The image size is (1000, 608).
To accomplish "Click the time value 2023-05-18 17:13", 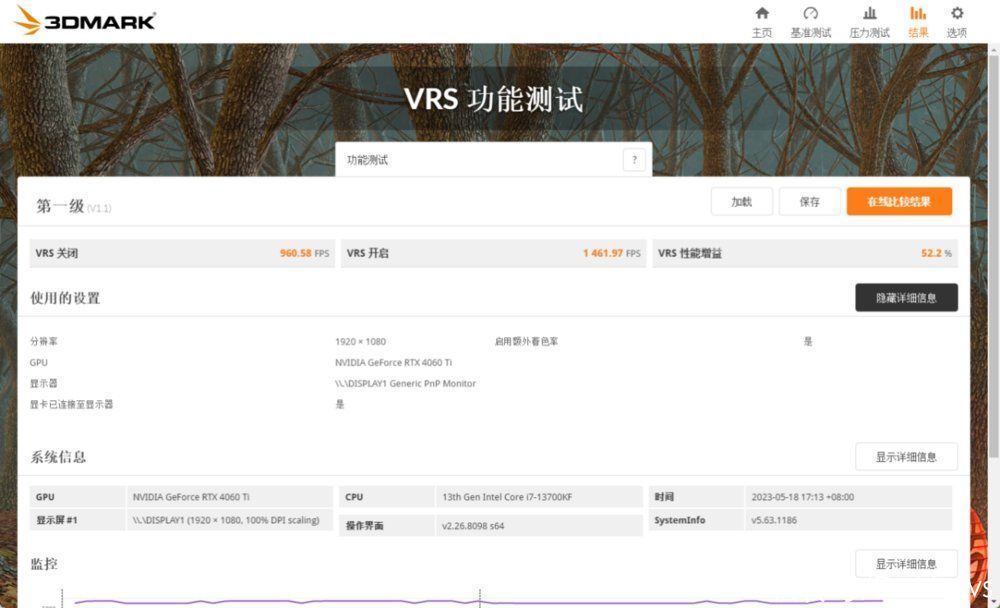I will tap(802, 497).
